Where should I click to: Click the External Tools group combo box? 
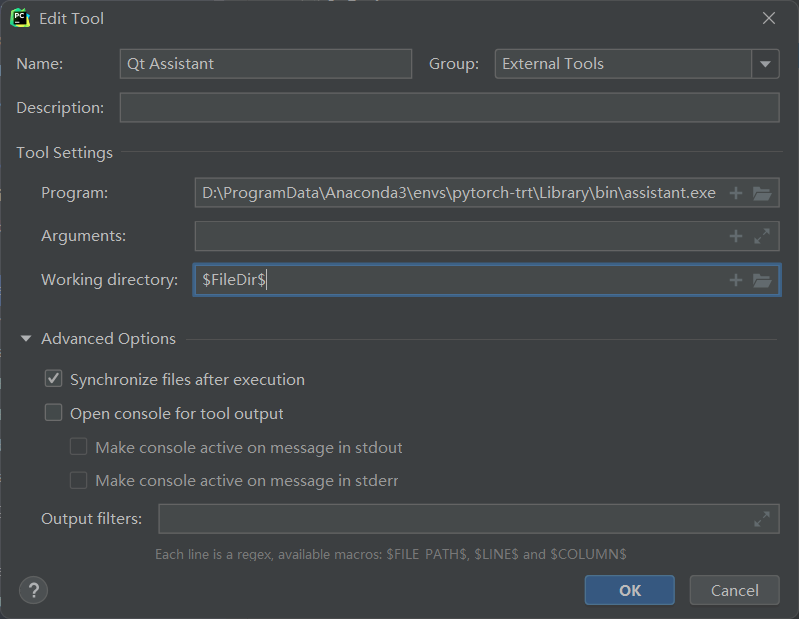(x=623, y=64)
